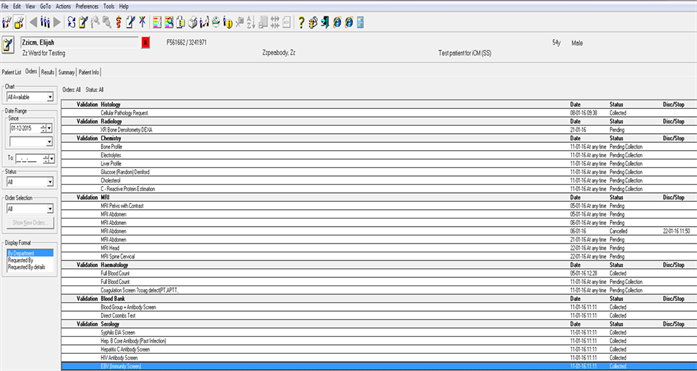Open the Since date calendar dropdown arrow
Image resolution: width=697 pixels, height=371 pixels.
(x=49, y=128)
